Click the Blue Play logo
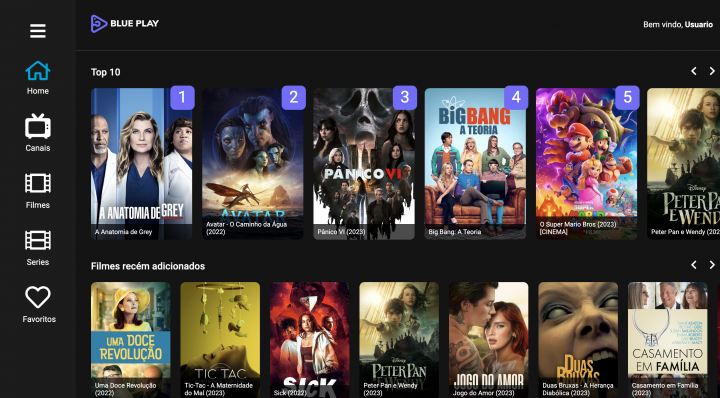 pos(125,23)
